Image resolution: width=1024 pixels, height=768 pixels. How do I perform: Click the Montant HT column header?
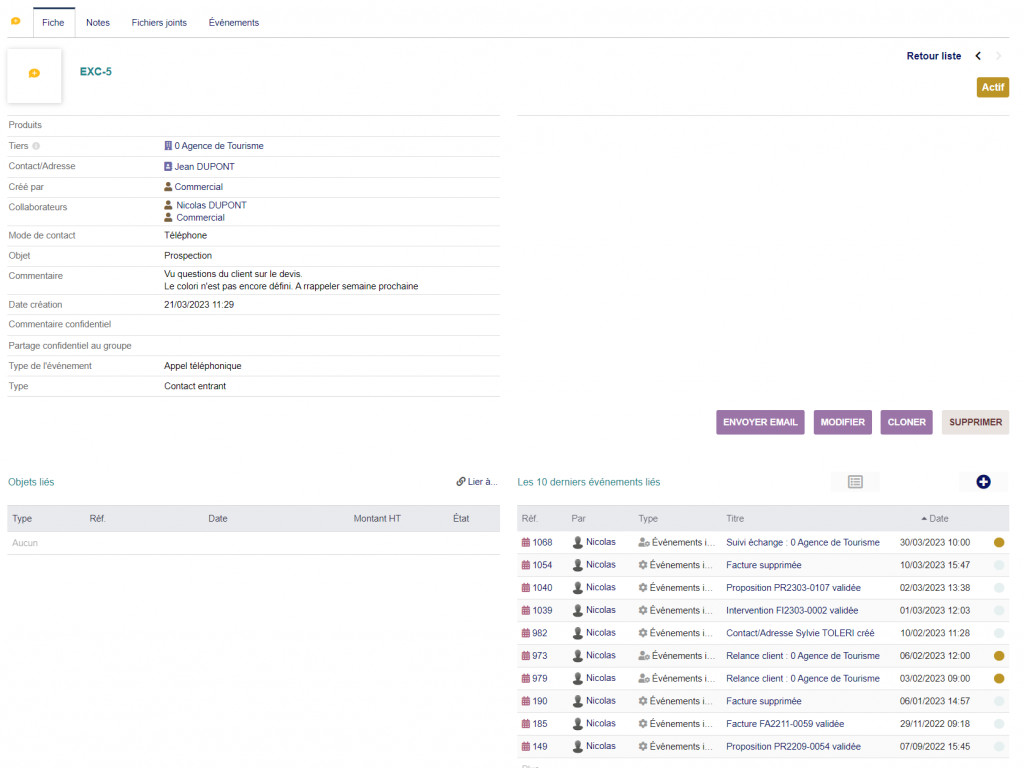(x=377, y=519)
